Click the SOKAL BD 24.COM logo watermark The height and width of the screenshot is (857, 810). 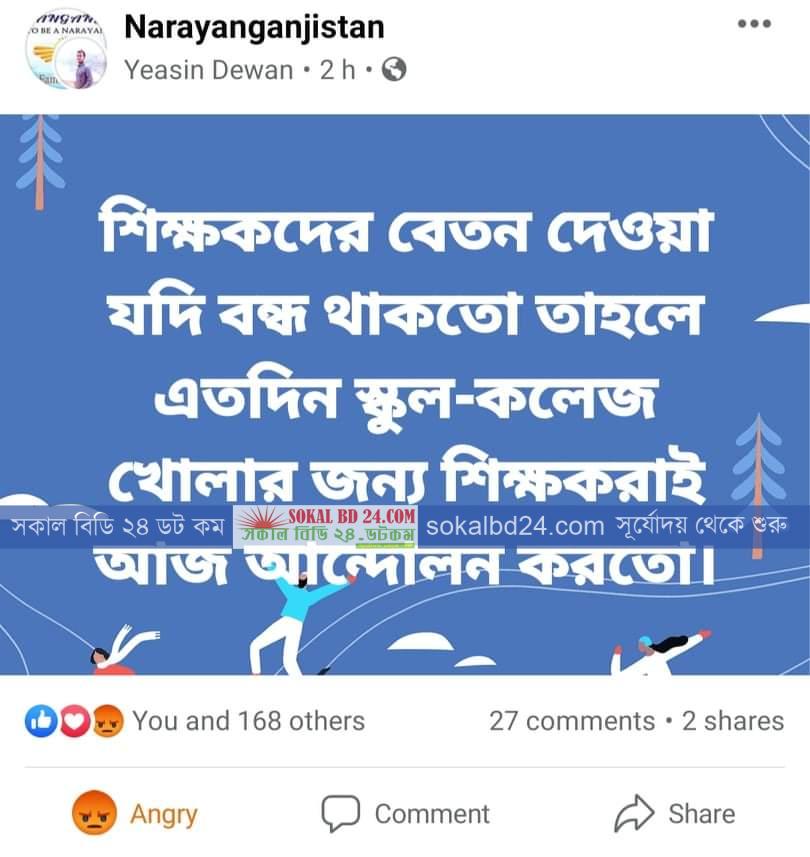pos(326,526)
